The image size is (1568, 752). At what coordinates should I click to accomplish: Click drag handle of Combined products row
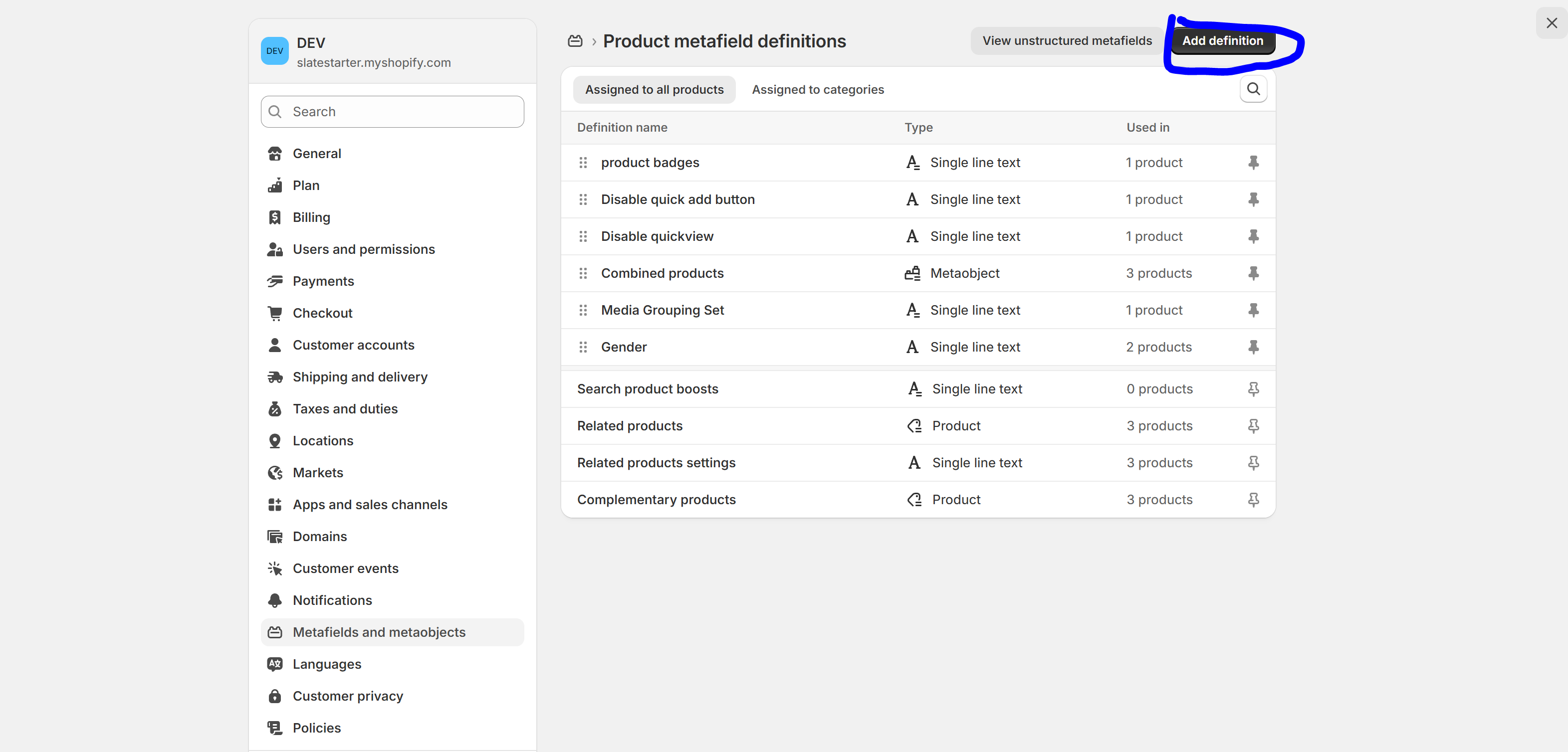point(583,273)
